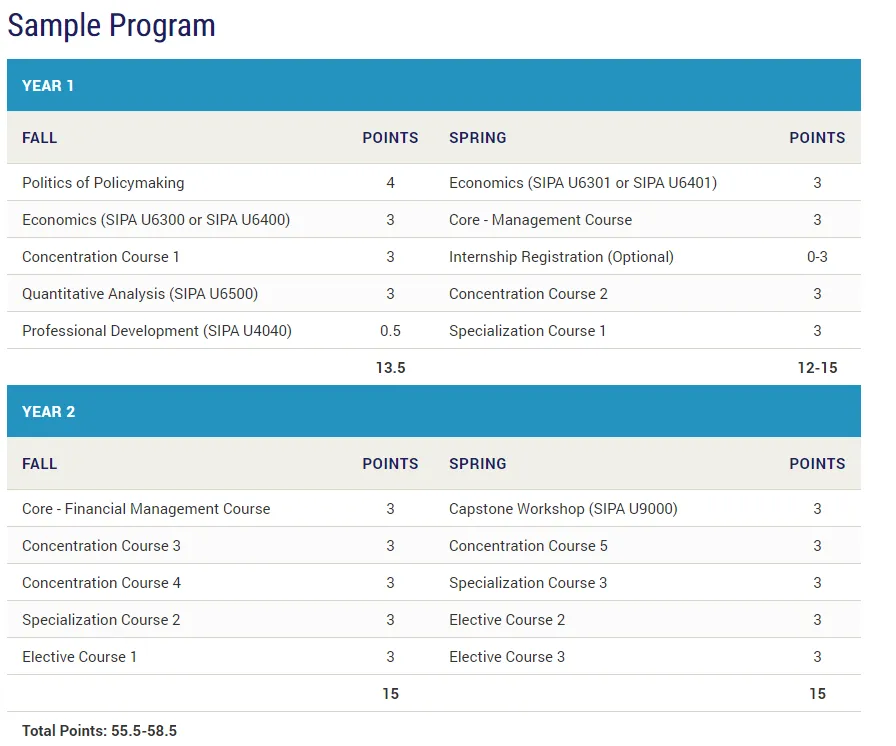896x746 pixels.
Task: Select Core - Management Course
Action: (541, 220)
